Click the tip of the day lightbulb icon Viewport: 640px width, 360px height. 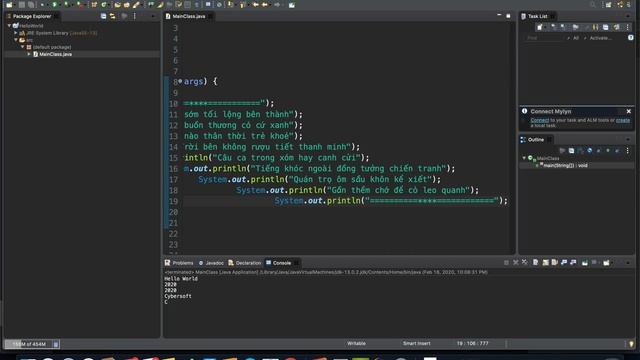tap(631, 344)
